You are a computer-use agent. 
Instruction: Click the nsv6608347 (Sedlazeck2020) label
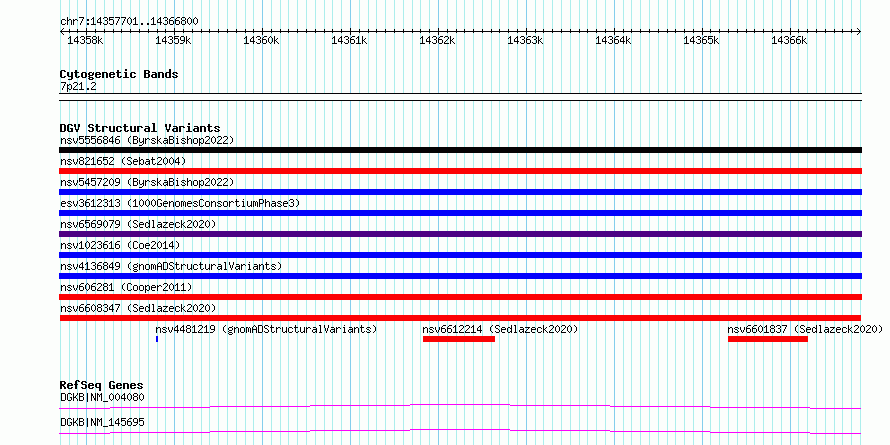138,308
